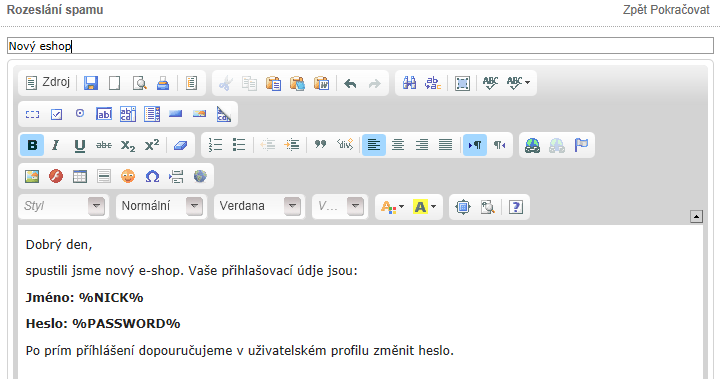
Task: Click the Undo arrow
Action: (350, 83)
